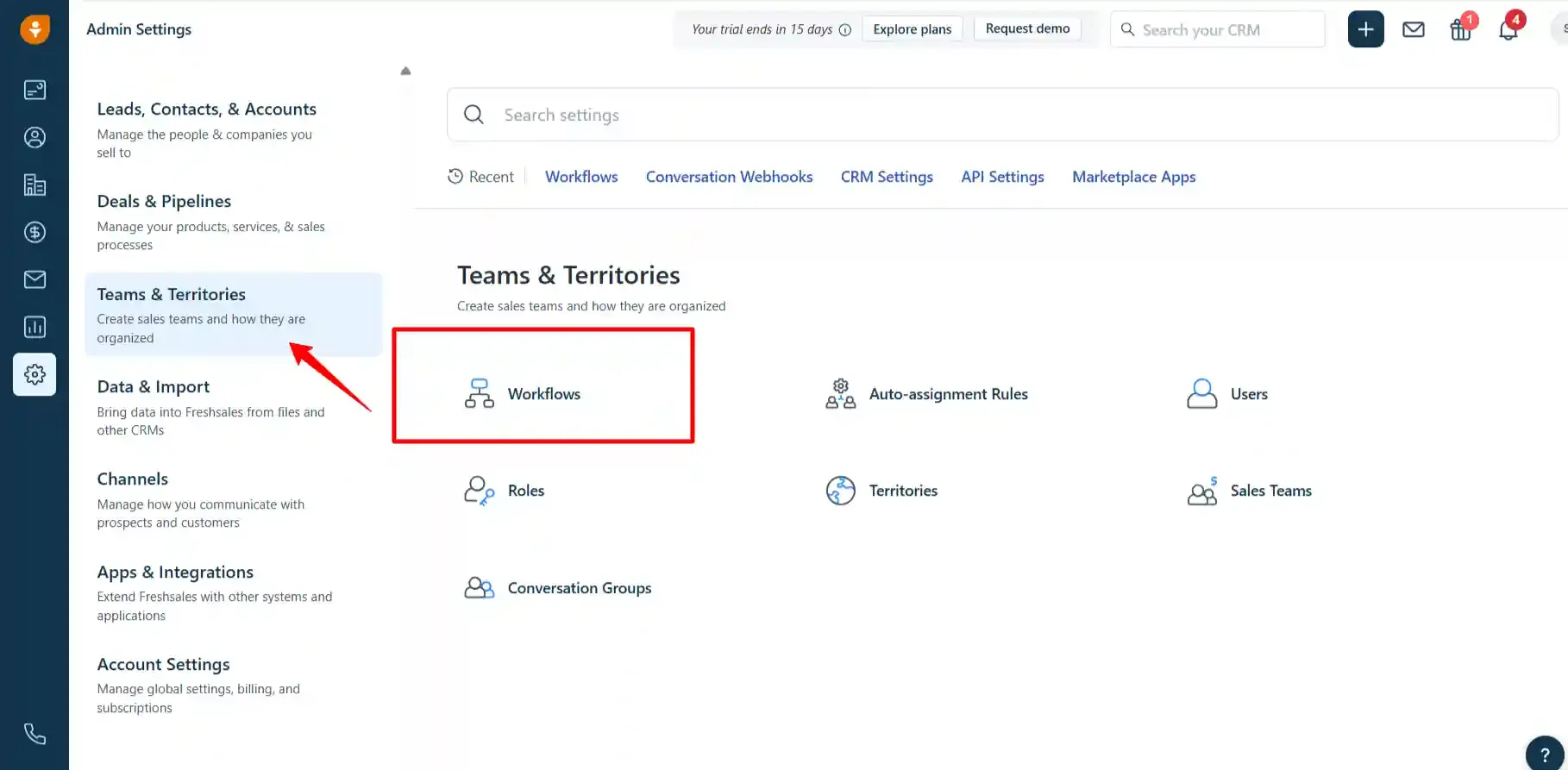Select Leads, Contacts, & Accounts category

pyautogui.click(x=233, y=129)
